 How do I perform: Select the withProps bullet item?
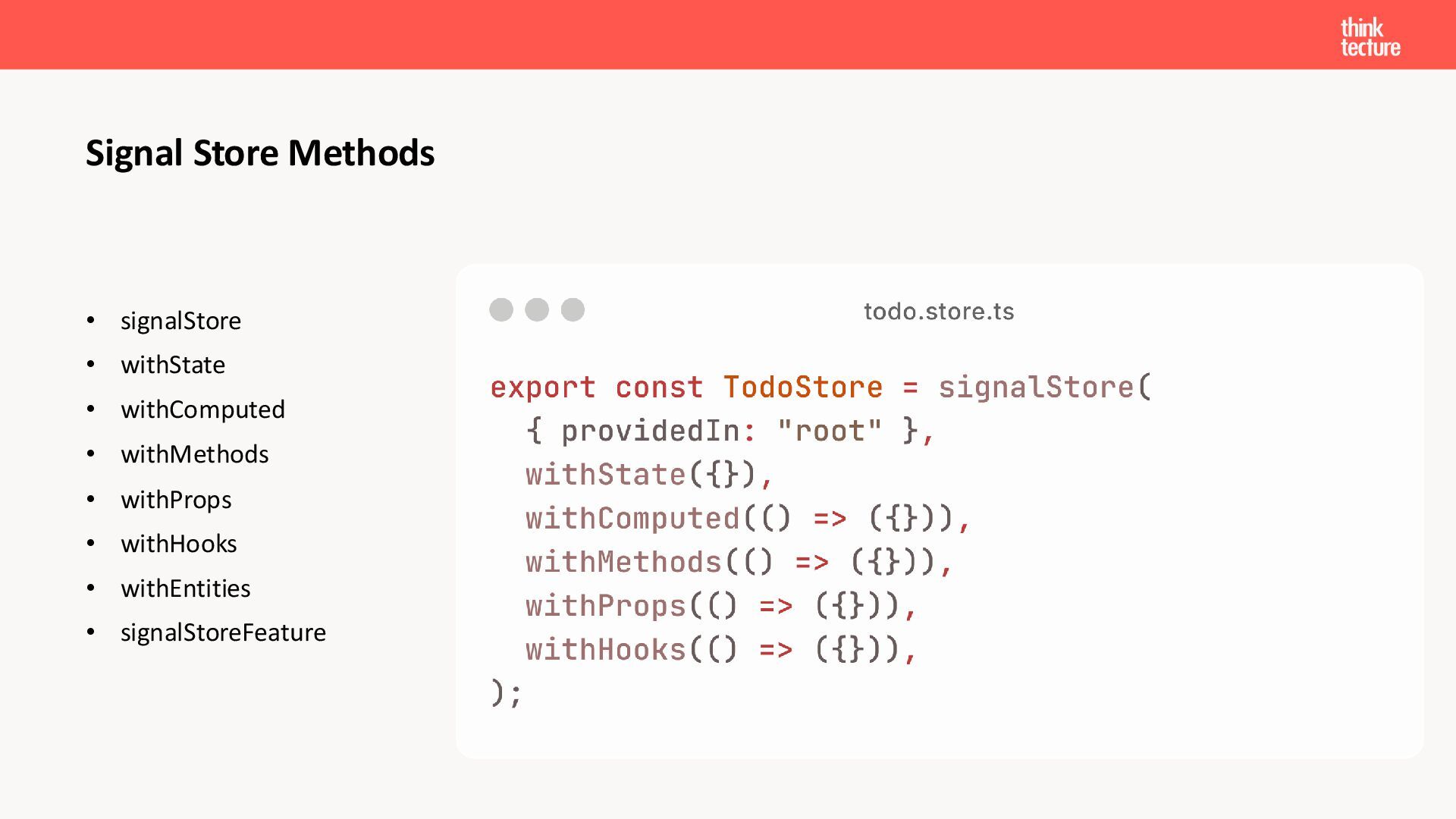pos(176,500)
